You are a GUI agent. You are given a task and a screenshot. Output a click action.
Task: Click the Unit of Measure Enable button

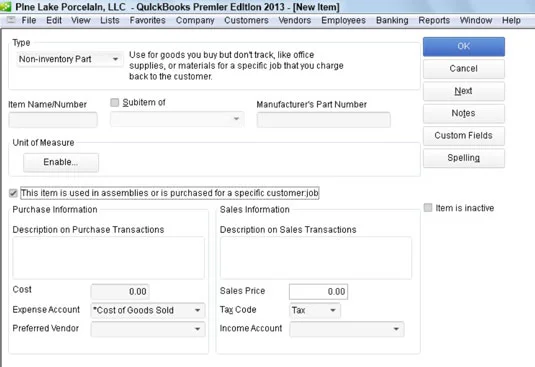(x=61, y=162)
